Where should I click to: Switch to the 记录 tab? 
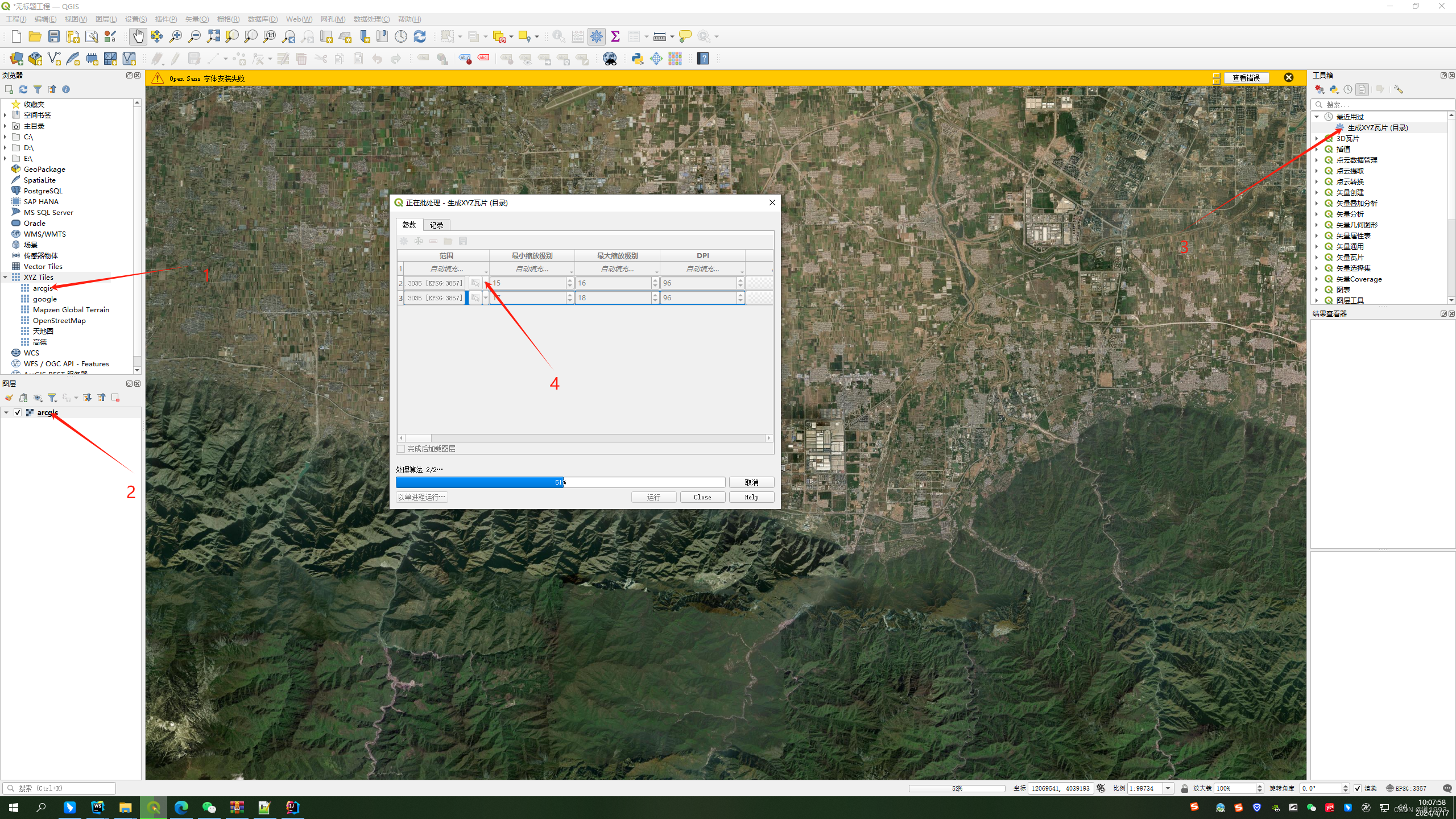pyautogui.click(x=436, y=225)
